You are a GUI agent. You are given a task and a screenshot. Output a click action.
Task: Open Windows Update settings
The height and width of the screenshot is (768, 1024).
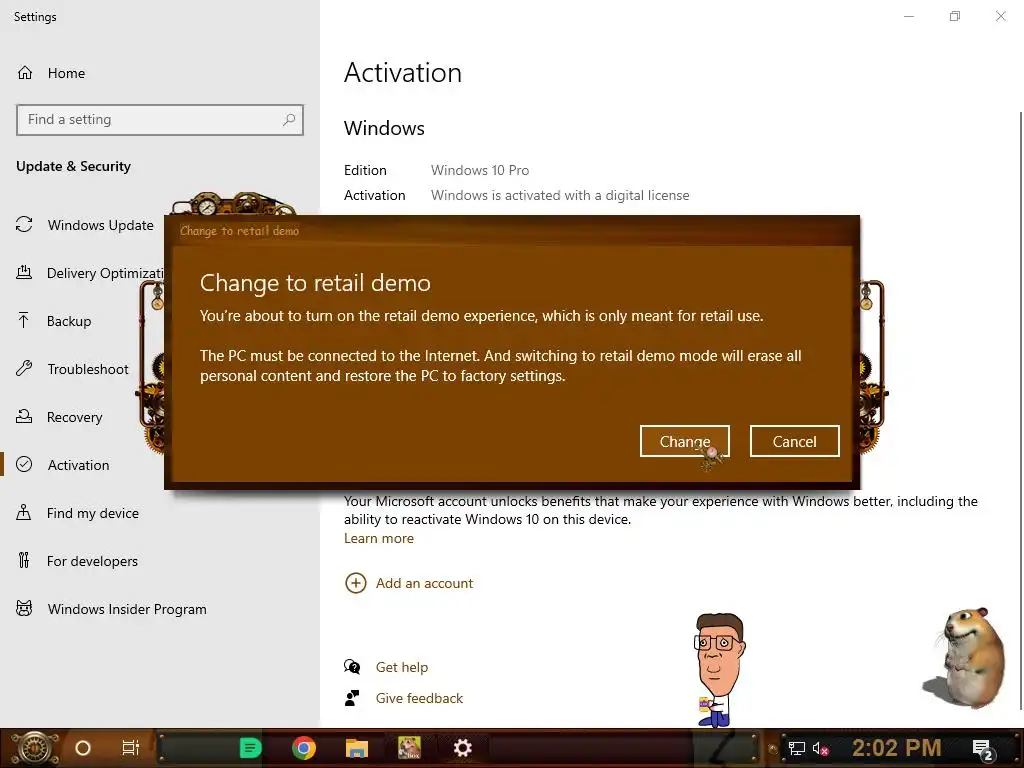[x=100, y=225]
